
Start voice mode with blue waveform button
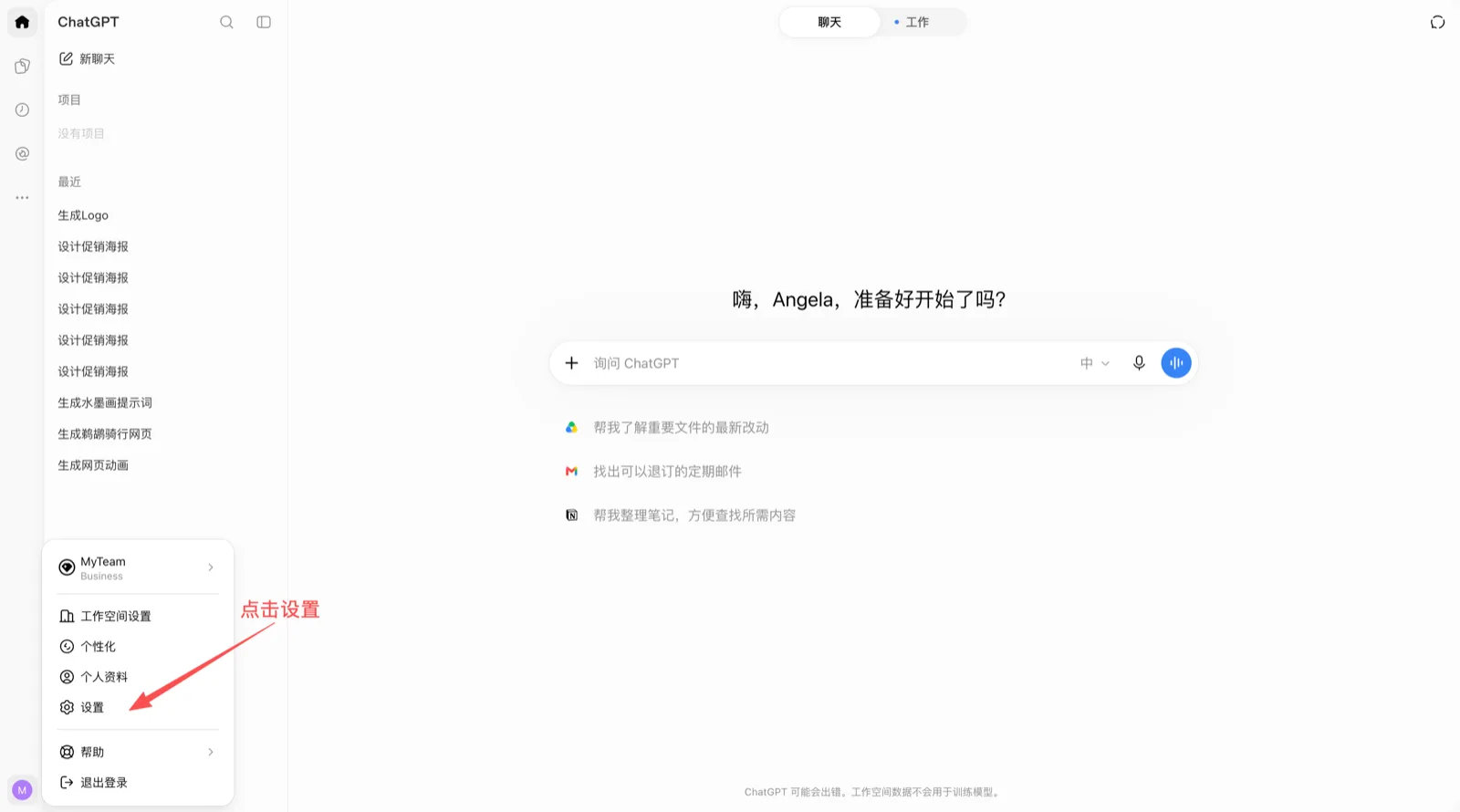(x=1176, y=363)
